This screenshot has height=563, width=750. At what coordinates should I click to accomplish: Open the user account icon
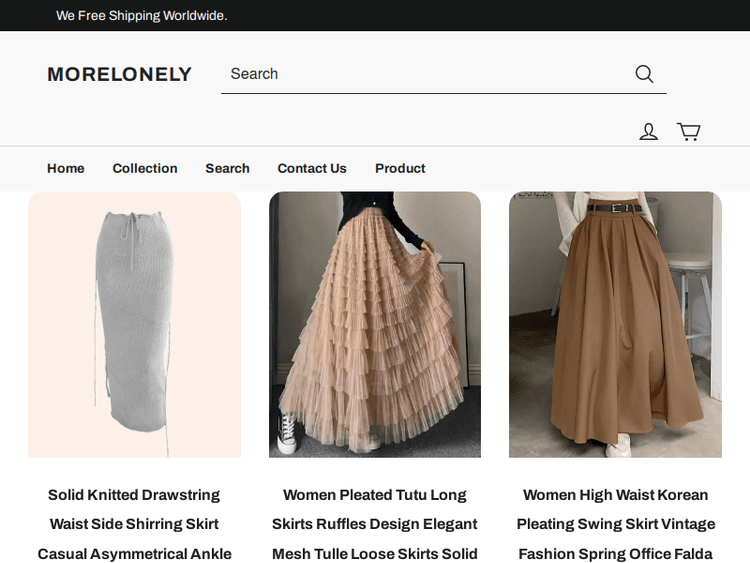coord(648,131)
